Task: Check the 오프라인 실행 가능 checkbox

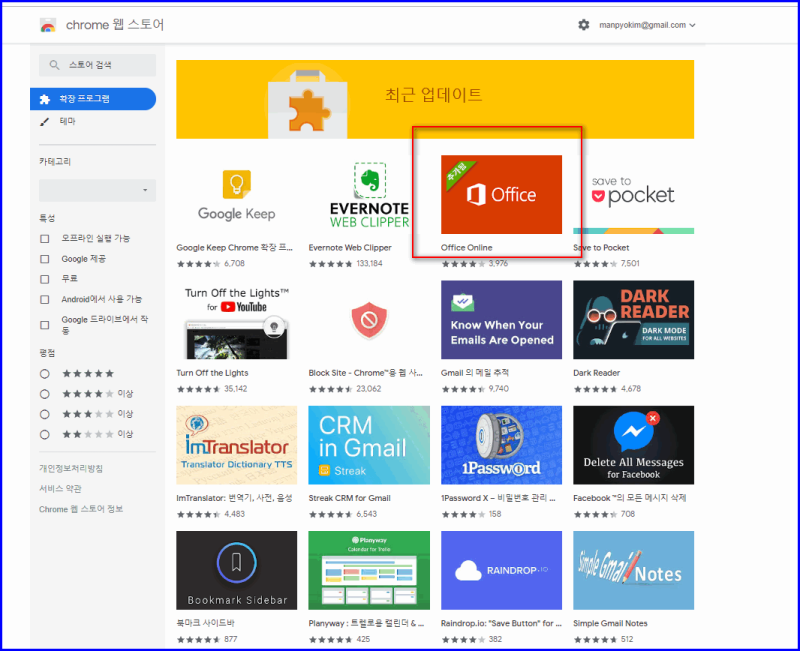Action: coord(45,239)
